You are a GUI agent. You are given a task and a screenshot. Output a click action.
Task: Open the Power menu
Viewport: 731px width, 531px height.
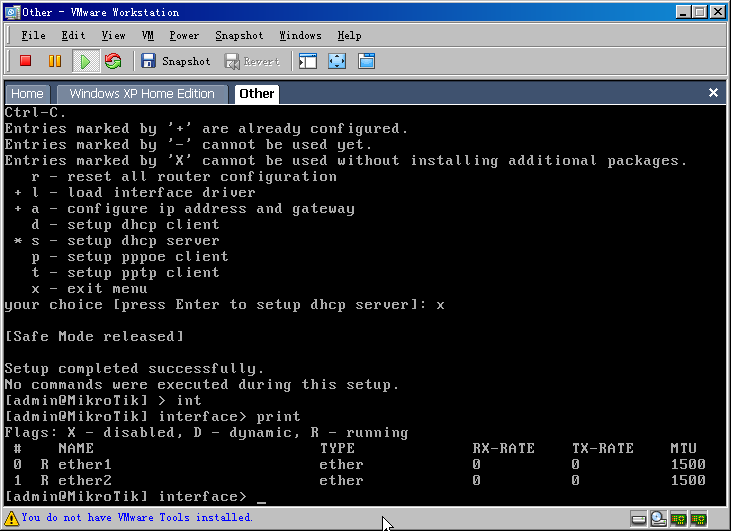(184, 35)
